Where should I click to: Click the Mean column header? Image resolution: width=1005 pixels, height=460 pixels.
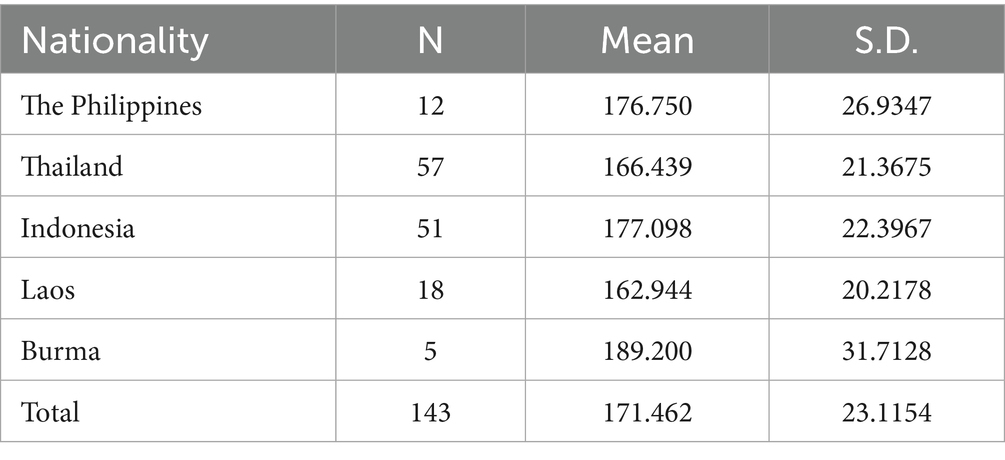647,41
